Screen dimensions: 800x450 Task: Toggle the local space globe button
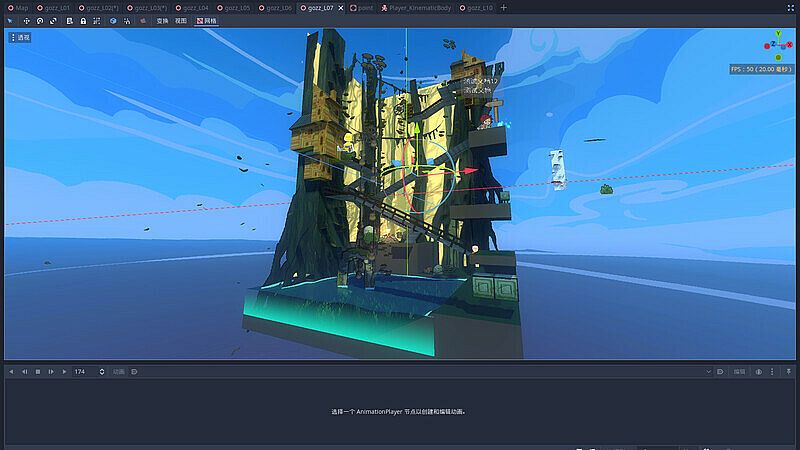(113, 20)
